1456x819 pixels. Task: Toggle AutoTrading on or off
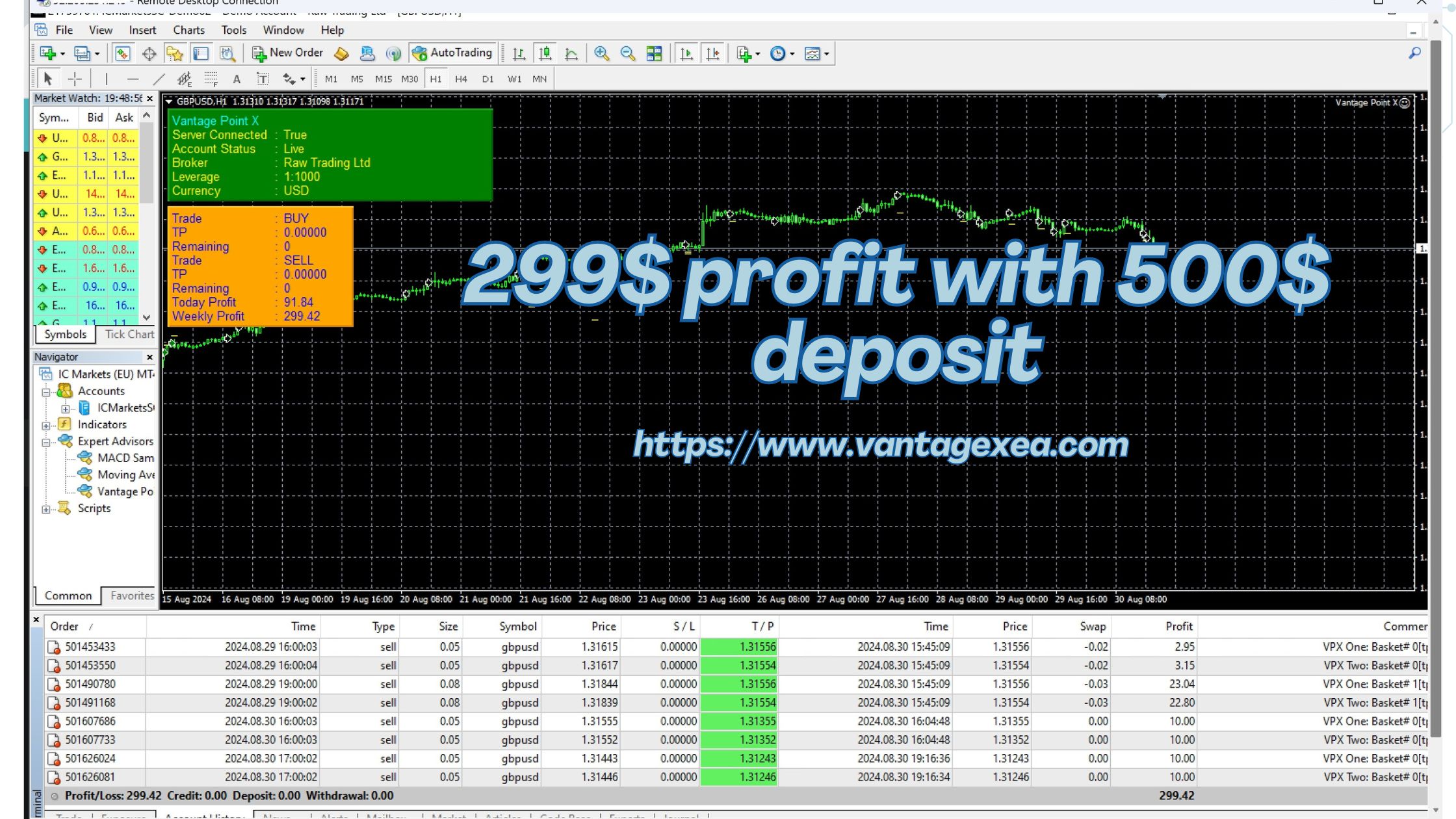click(x=453, y=53)
